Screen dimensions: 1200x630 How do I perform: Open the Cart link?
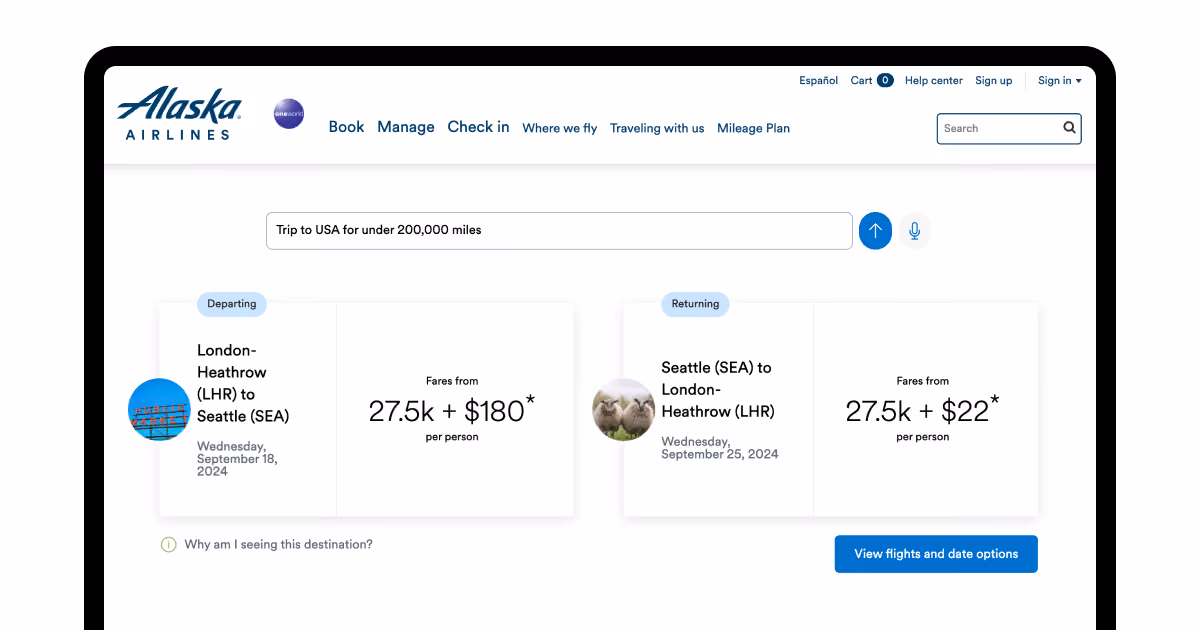(861, 81)
